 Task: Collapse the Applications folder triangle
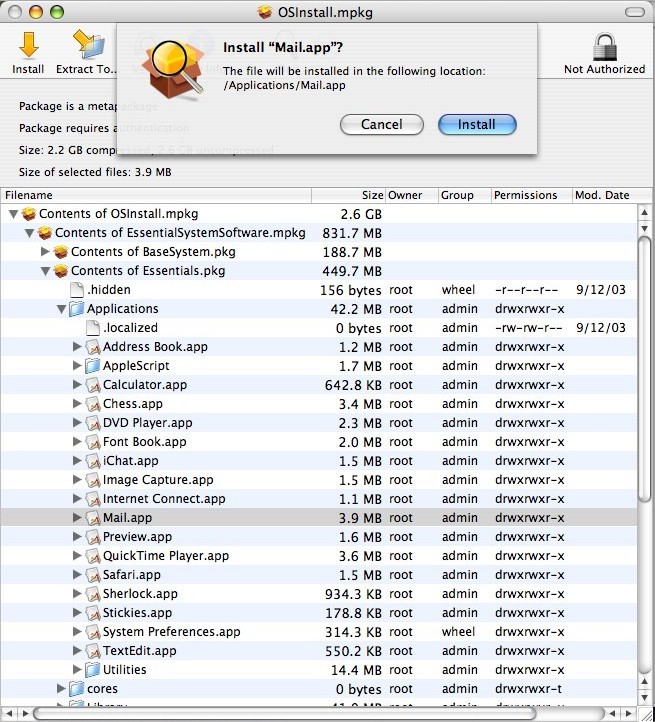coord(61,309)
